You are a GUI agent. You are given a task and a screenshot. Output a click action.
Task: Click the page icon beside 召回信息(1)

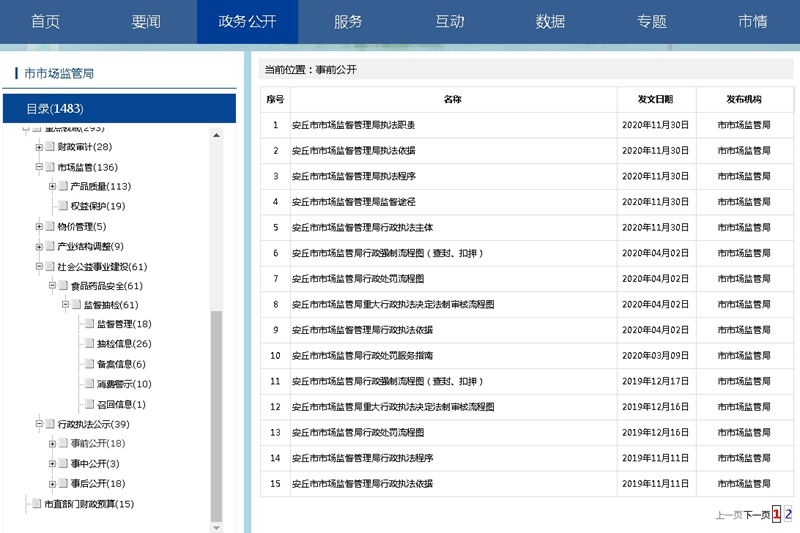[x=89, y=404]
